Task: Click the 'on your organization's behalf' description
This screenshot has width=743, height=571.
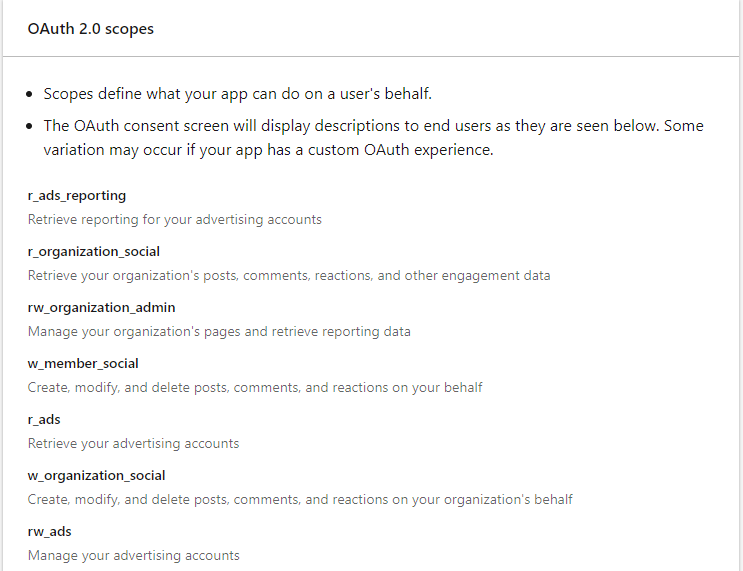Action: (300, 499)
